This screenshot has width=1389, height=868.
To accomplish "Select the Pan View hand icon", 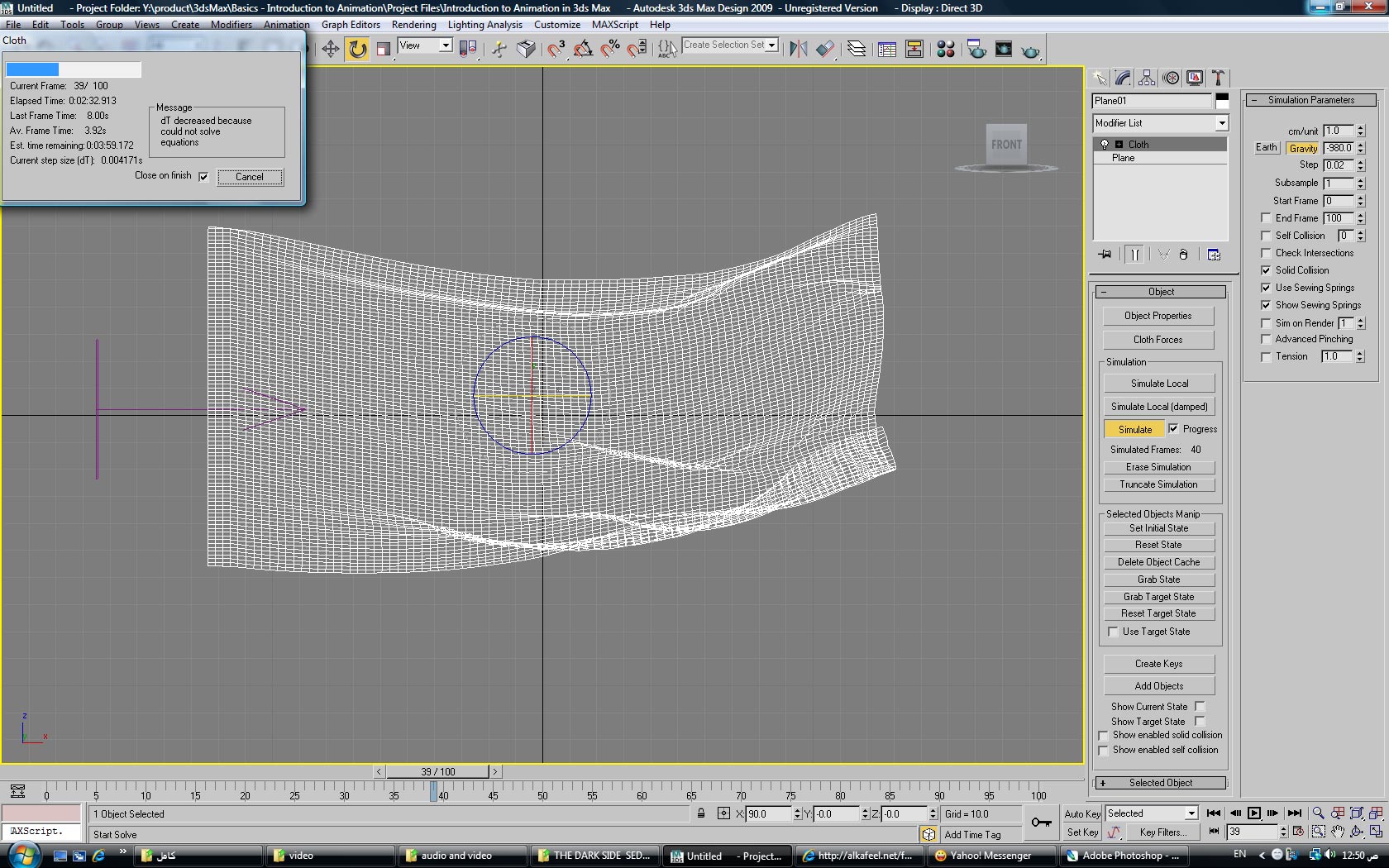I will (1338, 832).
